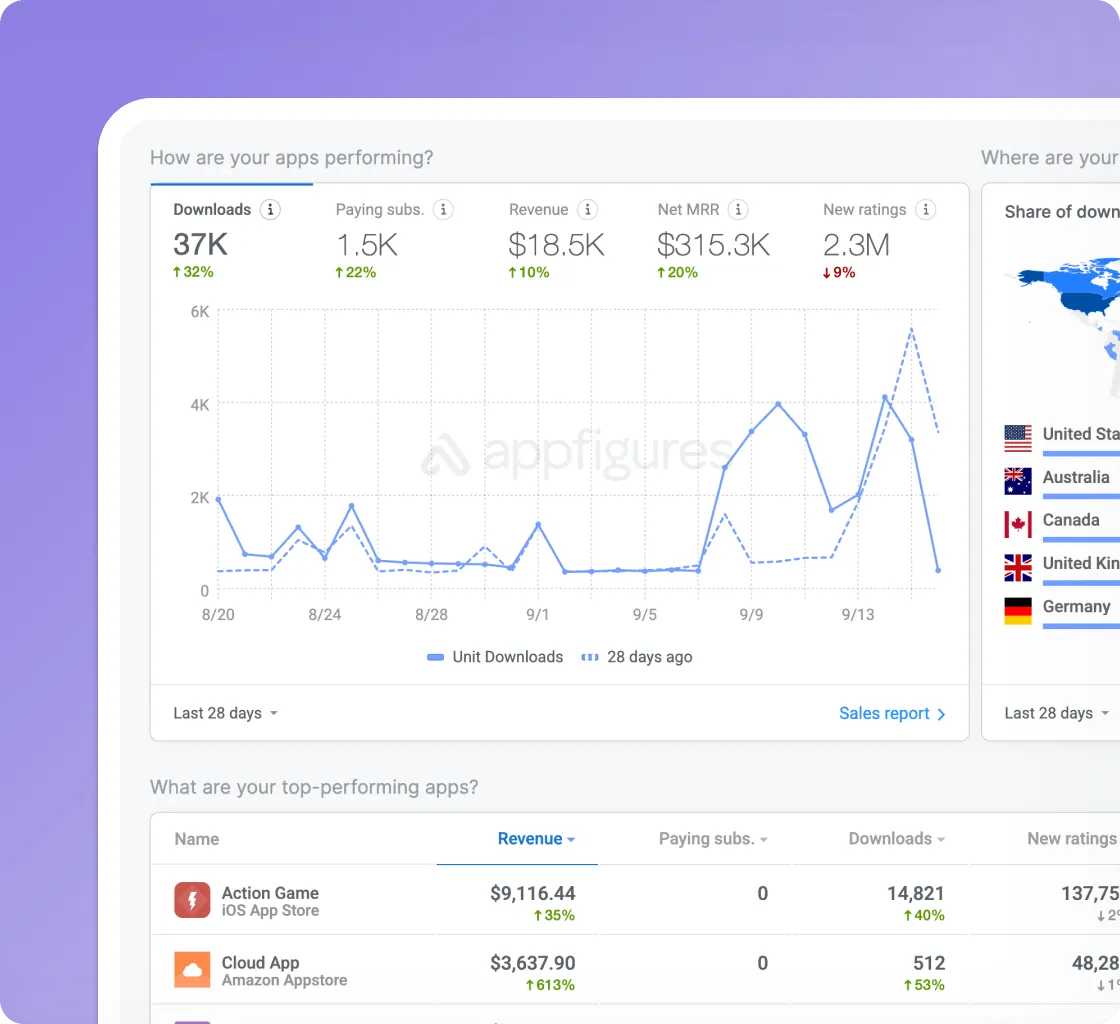Click the Germany share bar
Image resolution: width=1120 pixels, height=1024 pixels.
pos(1081,626)
